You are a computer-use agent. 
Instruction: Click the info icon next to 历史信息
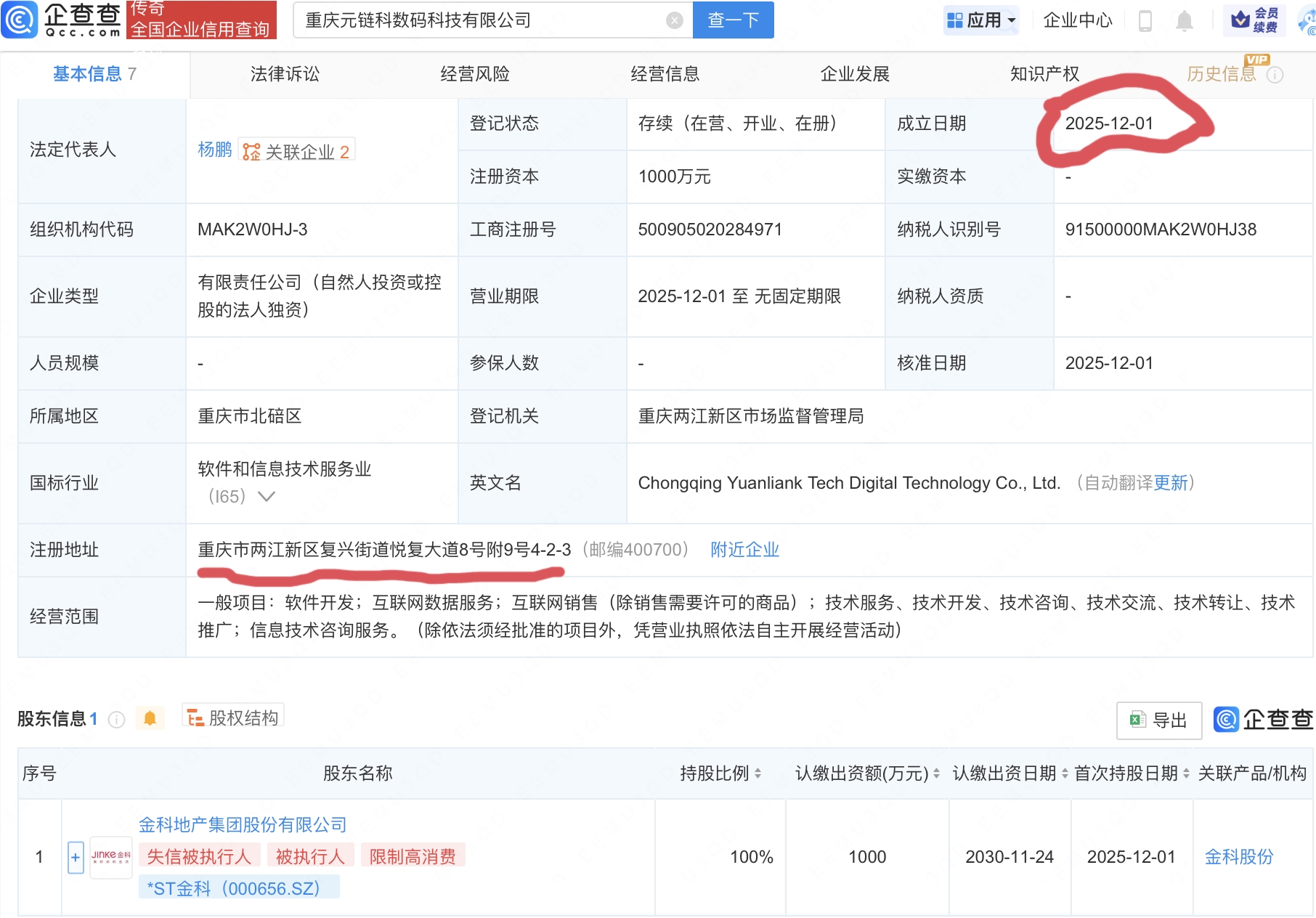[1275, 74]
